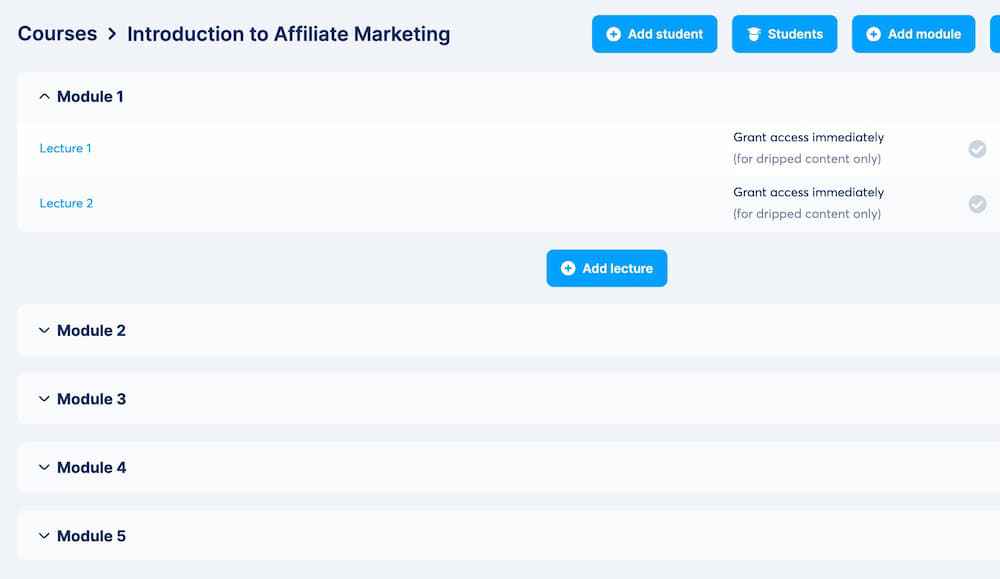Click the plus icon in Add student
Viewport: 1000px width, 579px height.
(614, 34)
